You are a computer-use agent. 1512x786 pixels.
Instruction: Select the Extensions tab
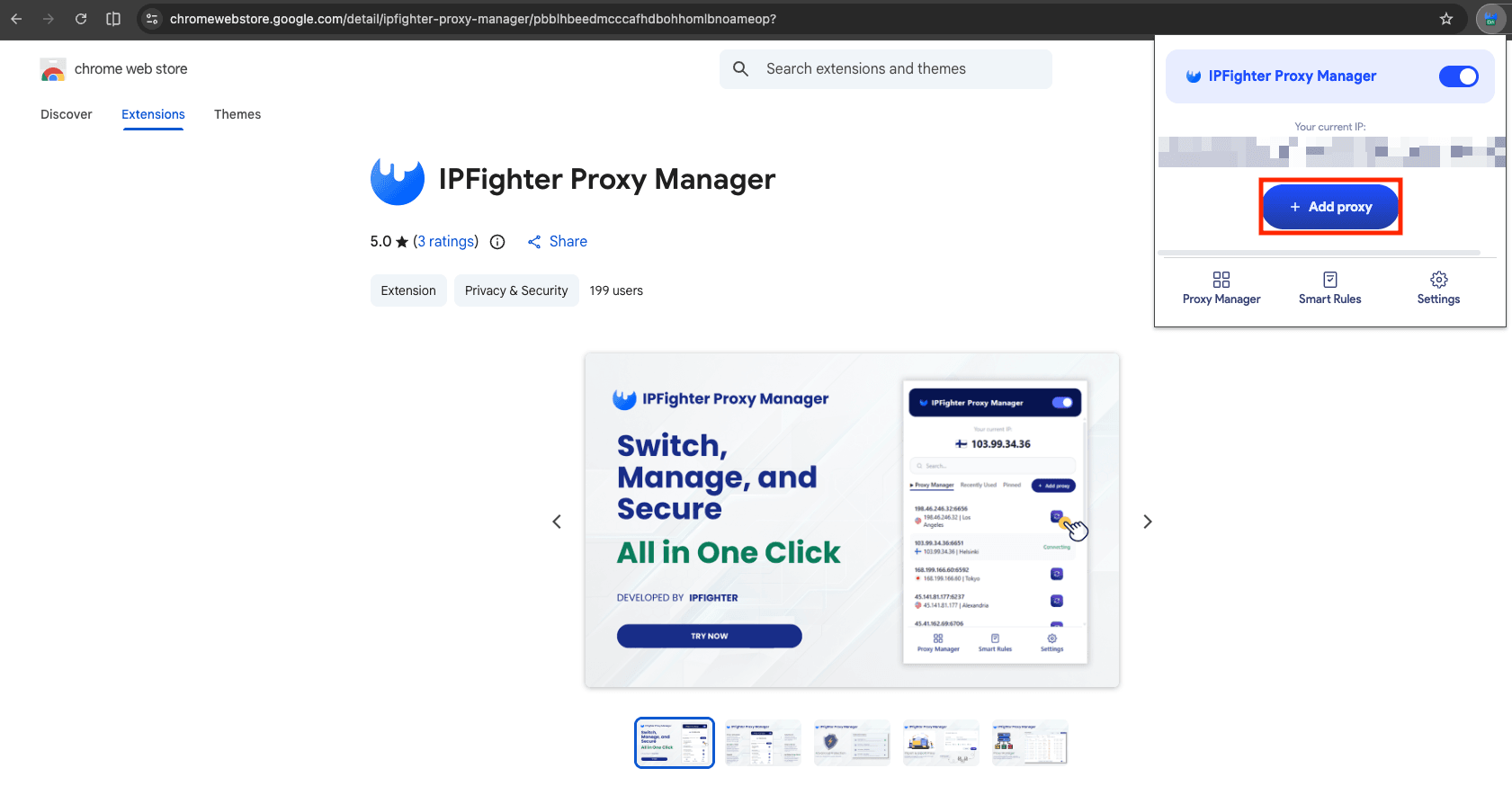pos(153,114)
